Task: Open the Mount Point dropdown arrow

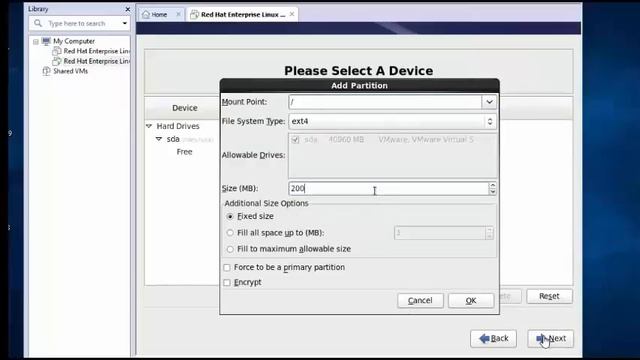Action: (x=489, y=102)
